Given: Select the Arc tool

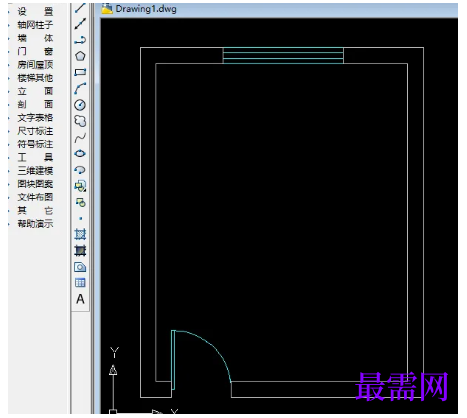Looking at the screenshot, I should pyautogui.click(x=80, y=88).
